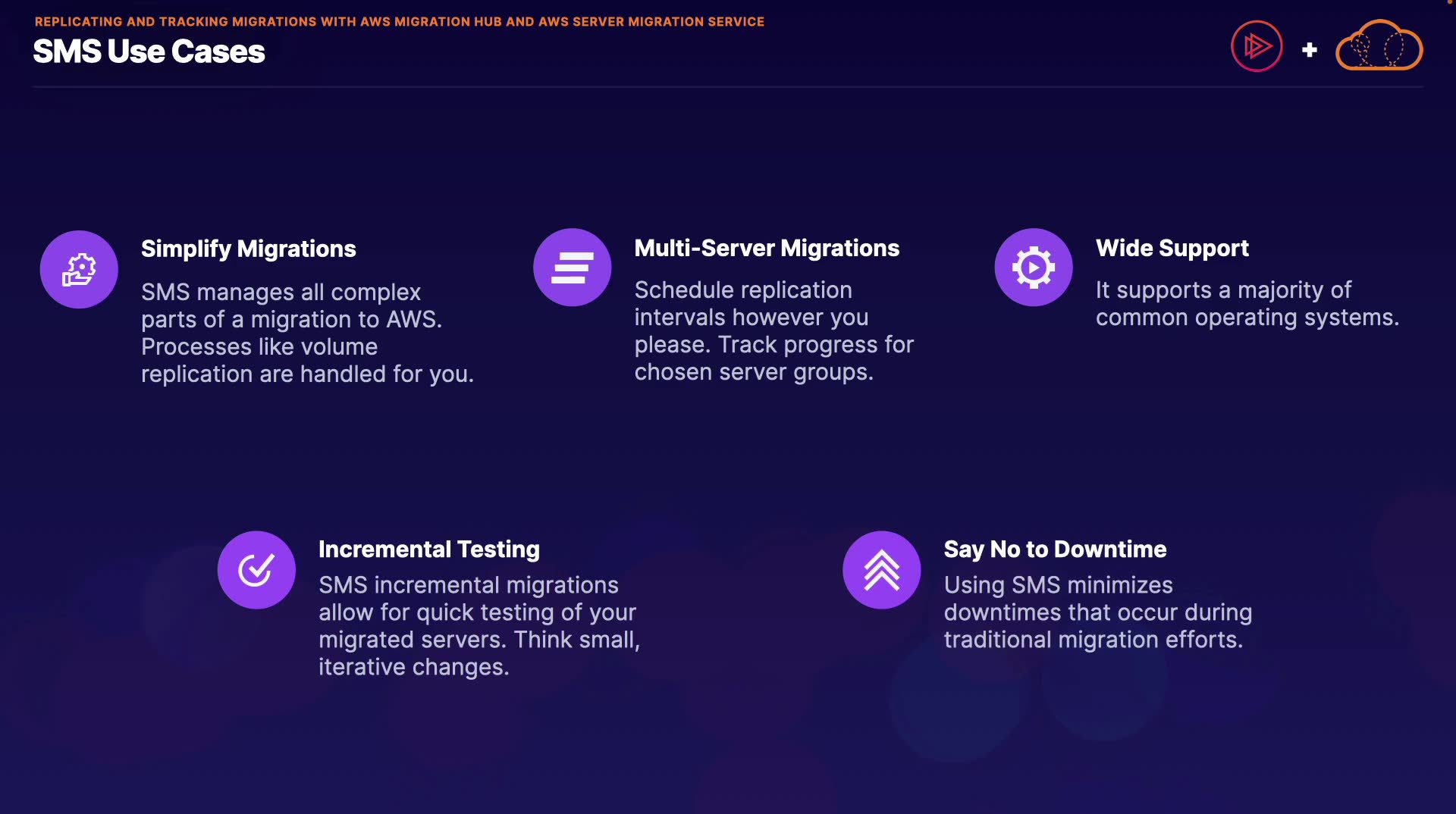Viewport: 1456px width, 814px height.
Task: Click the Simplify Migrations gear-hand icon
Action: point(79,269)
